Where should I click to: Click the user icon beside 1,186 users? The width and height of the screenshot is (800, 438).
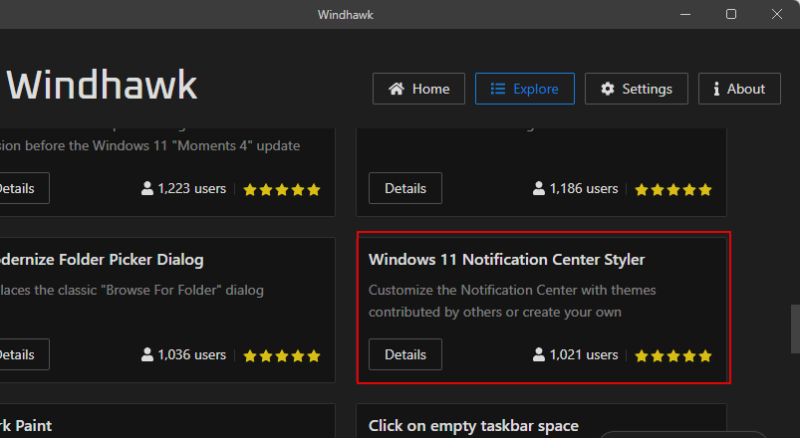tap(539, 188)
